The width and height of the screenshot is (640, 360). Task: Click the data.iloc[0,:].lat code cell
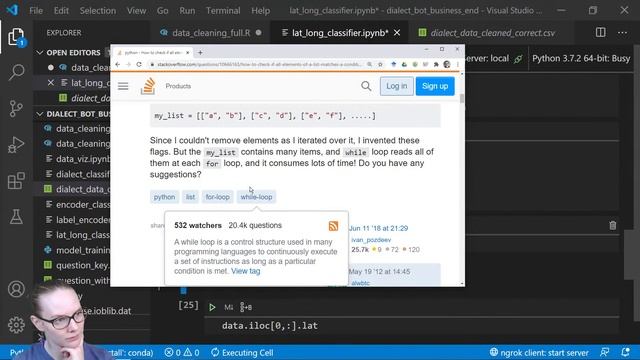coord(412,326)
